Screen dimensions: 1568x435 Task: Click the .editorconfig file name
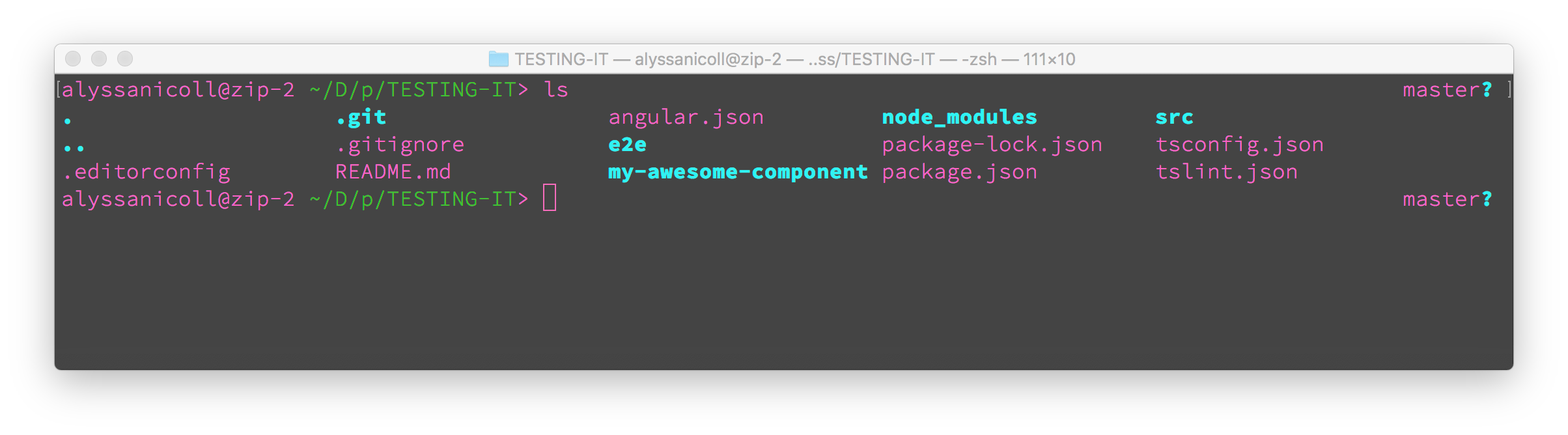point(147,172)
